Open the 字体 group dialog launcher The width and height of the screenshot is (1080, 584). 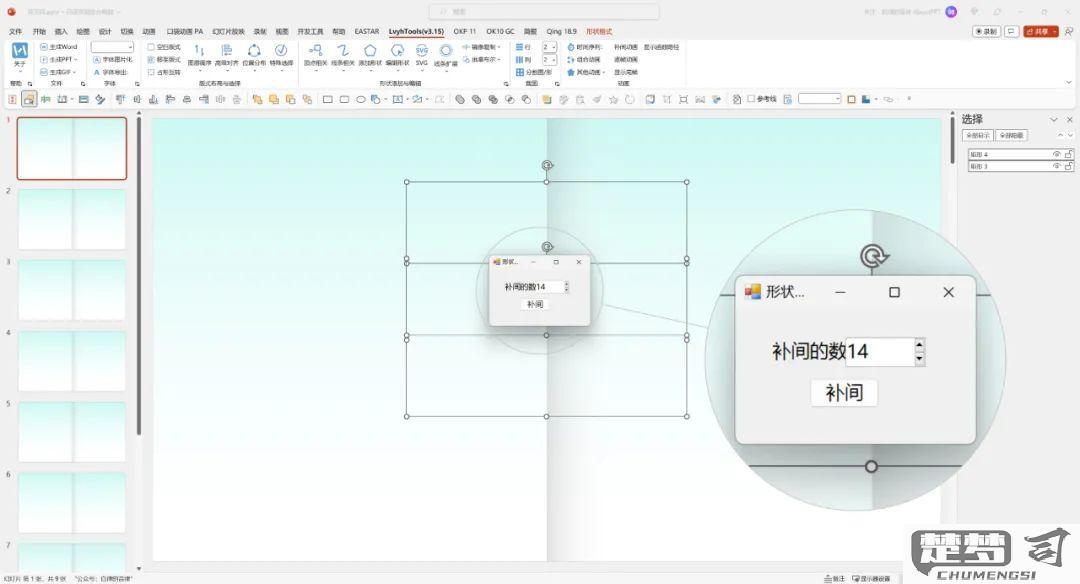pos(137,84)
